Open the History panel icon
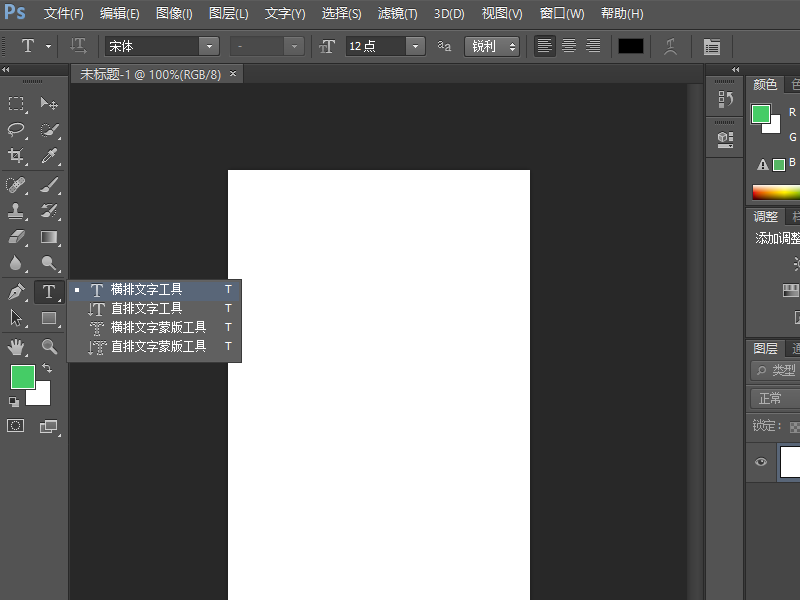Image resolution: width=800 pixels, height=600 pixels. click(725, 99)
